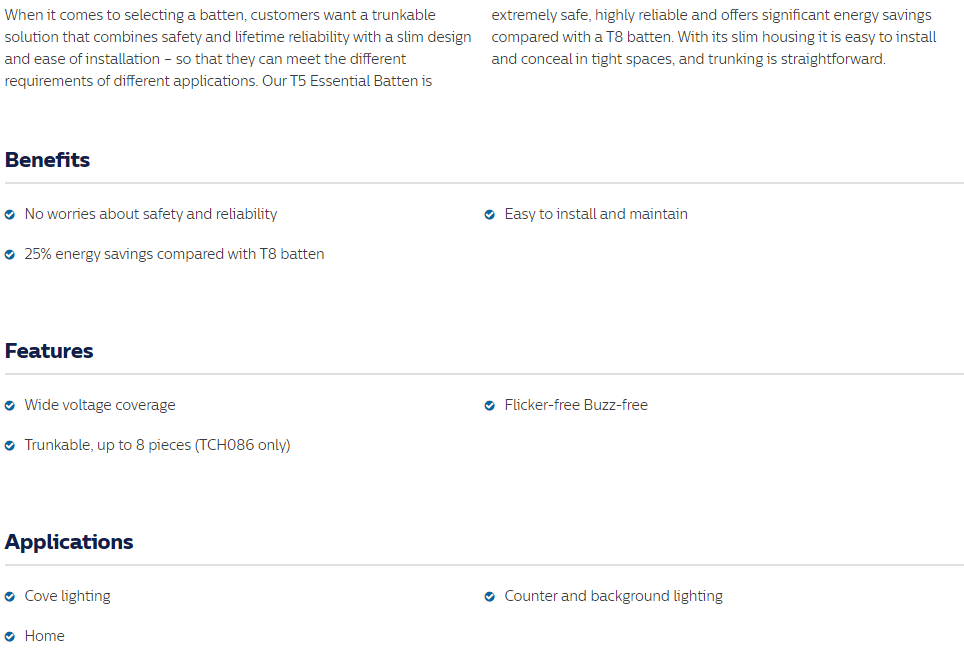Screen dimensions: 964x648
Task: Click the checkmark icon next to "Home"
Action: (10, 637)
